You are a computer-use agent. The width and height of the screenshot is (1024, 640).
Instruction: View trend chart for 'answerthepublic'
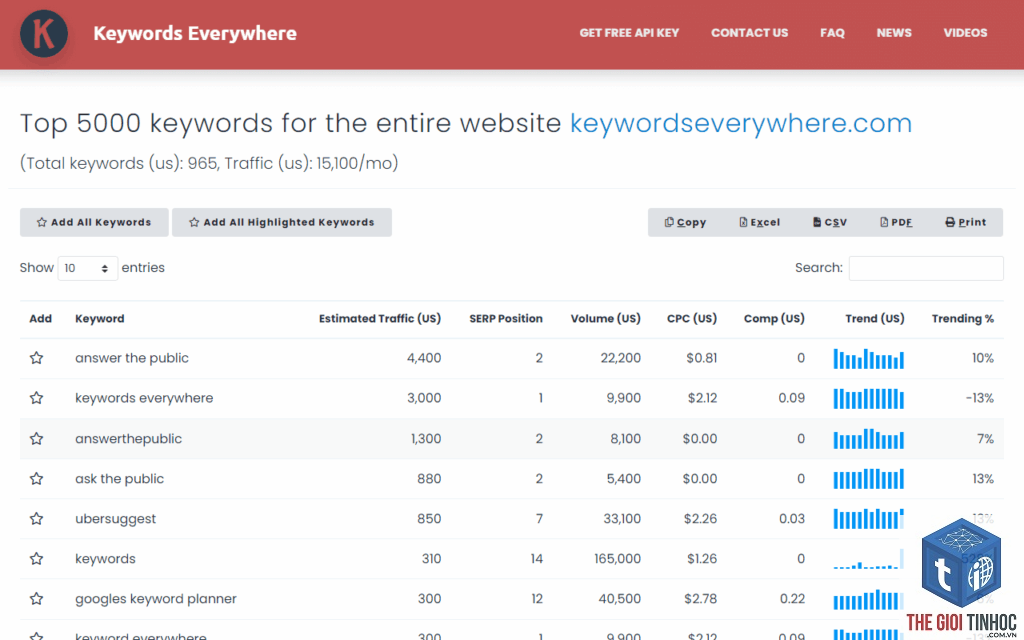point(869,439)
